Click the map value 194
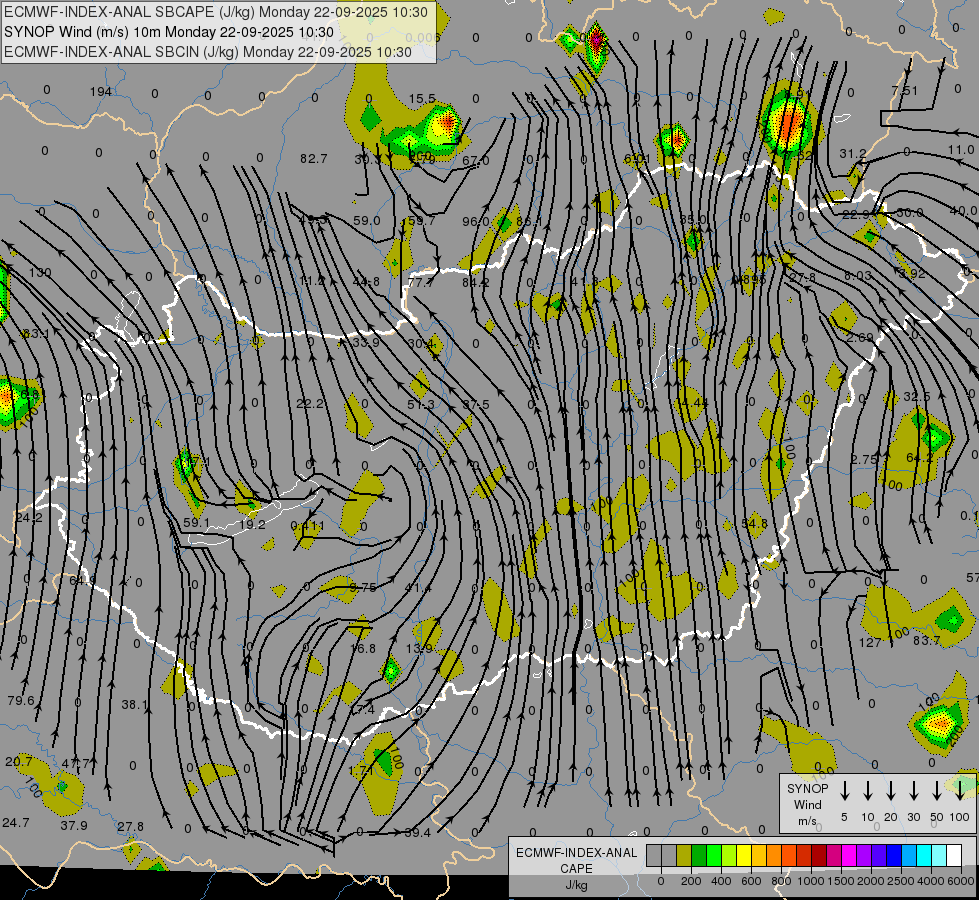This screenshot has height=900, width=979. (101, 92)
